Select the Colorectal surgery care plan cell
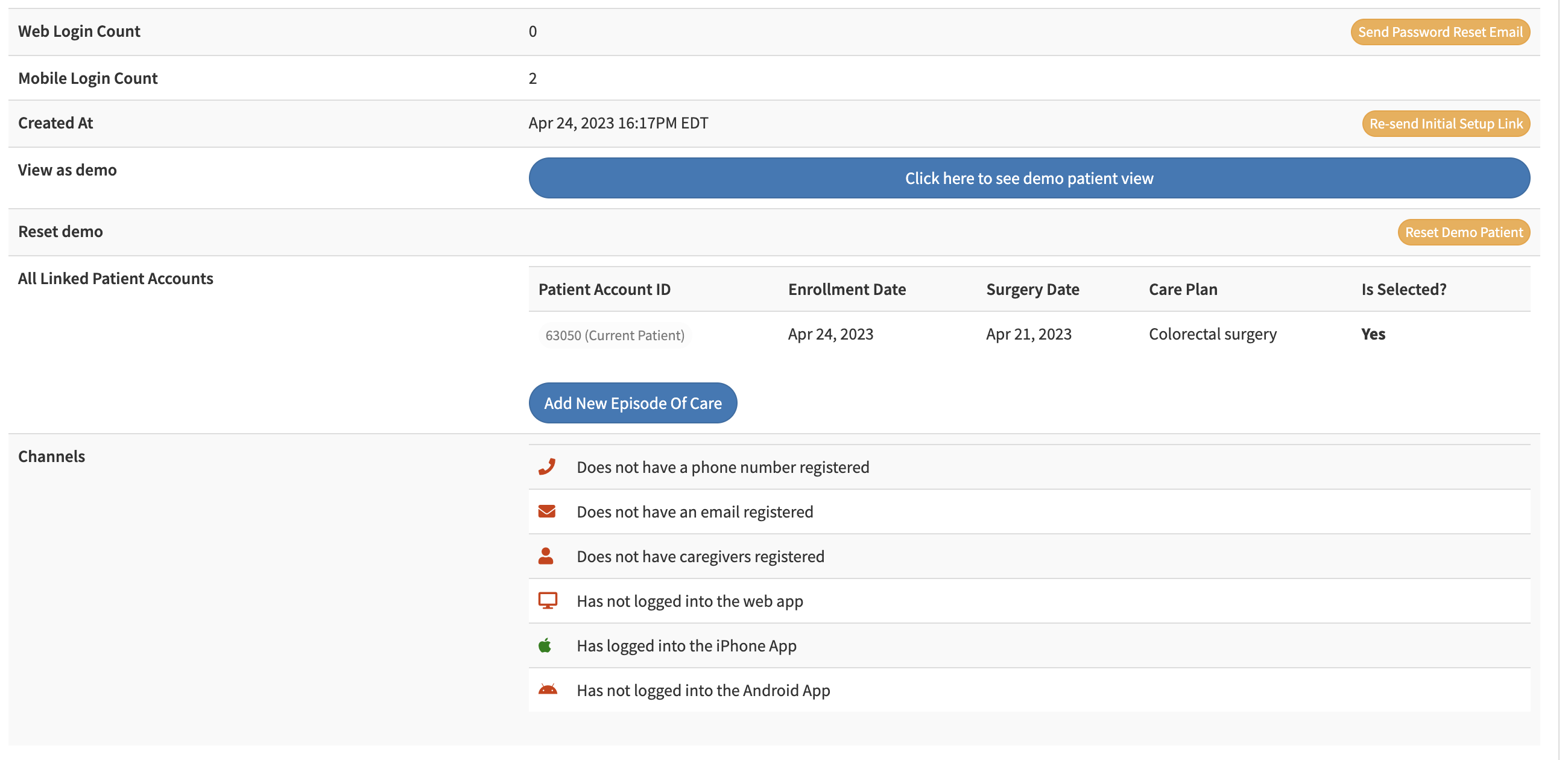Image resolution: width=1568 pixels, height=760 pixels. click(1213, 334)
